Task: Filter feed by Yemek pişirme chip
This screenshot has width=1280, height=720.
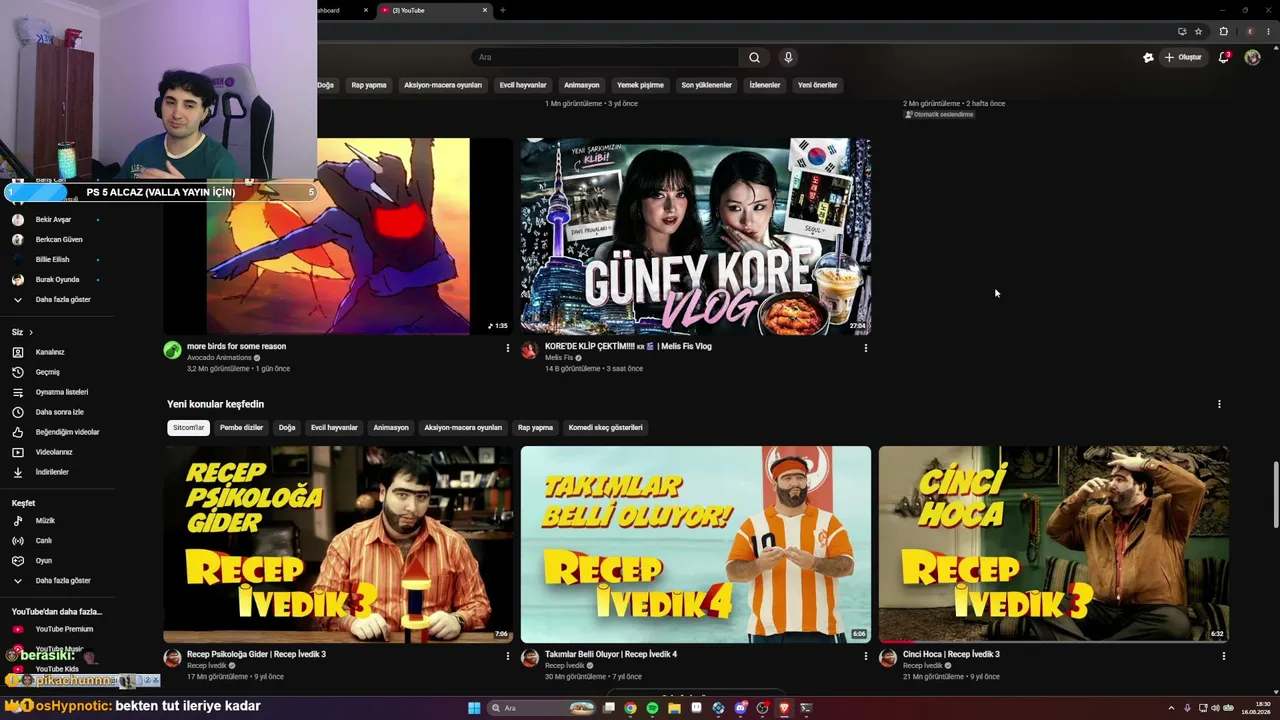Action: 640,85
